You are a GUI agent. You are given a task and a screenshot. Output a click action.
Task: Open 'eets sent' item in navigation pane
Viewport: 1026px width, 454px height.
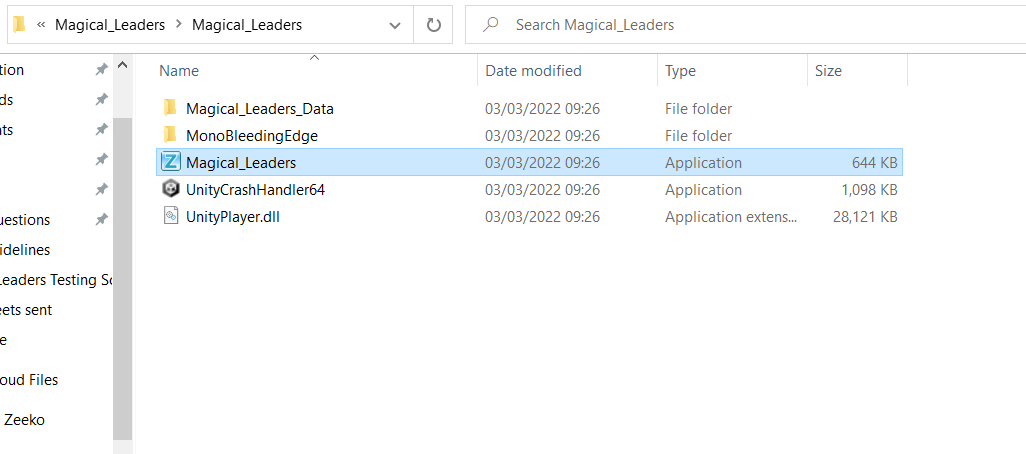pos(26,310)
